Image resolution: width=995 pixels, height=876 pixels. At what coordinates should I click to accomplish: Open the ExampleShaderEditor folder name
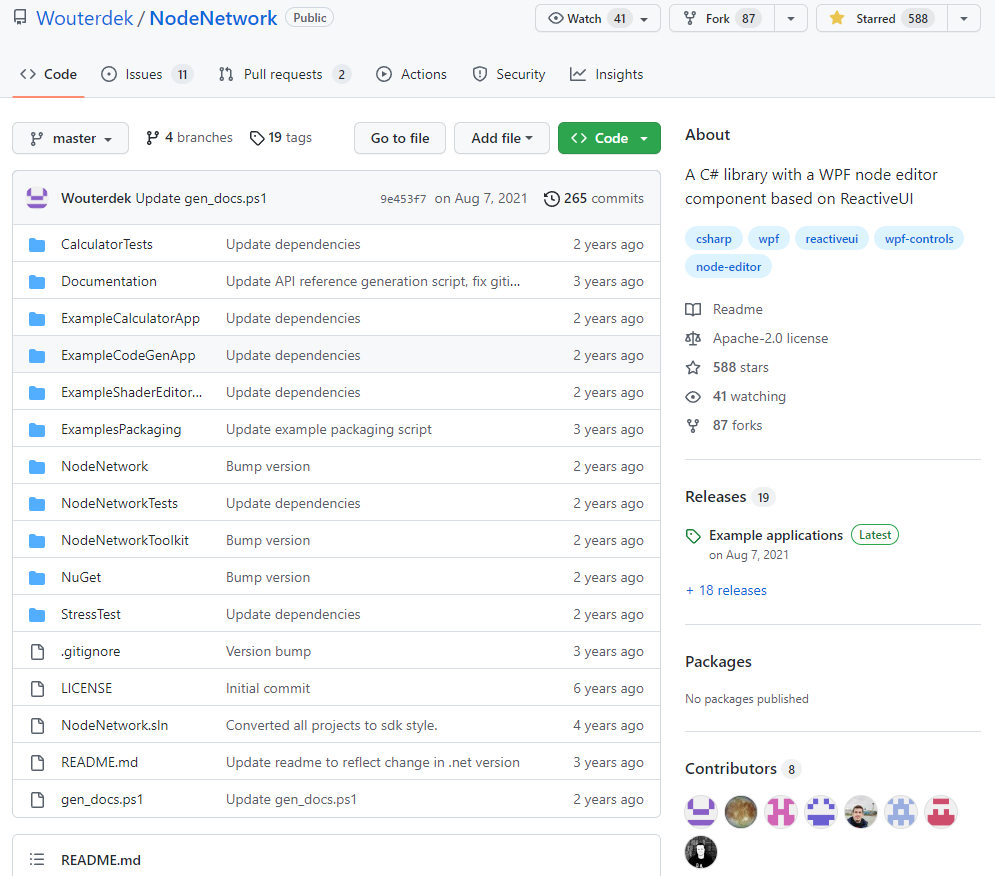pyautogui.click(x=131, y=393)
